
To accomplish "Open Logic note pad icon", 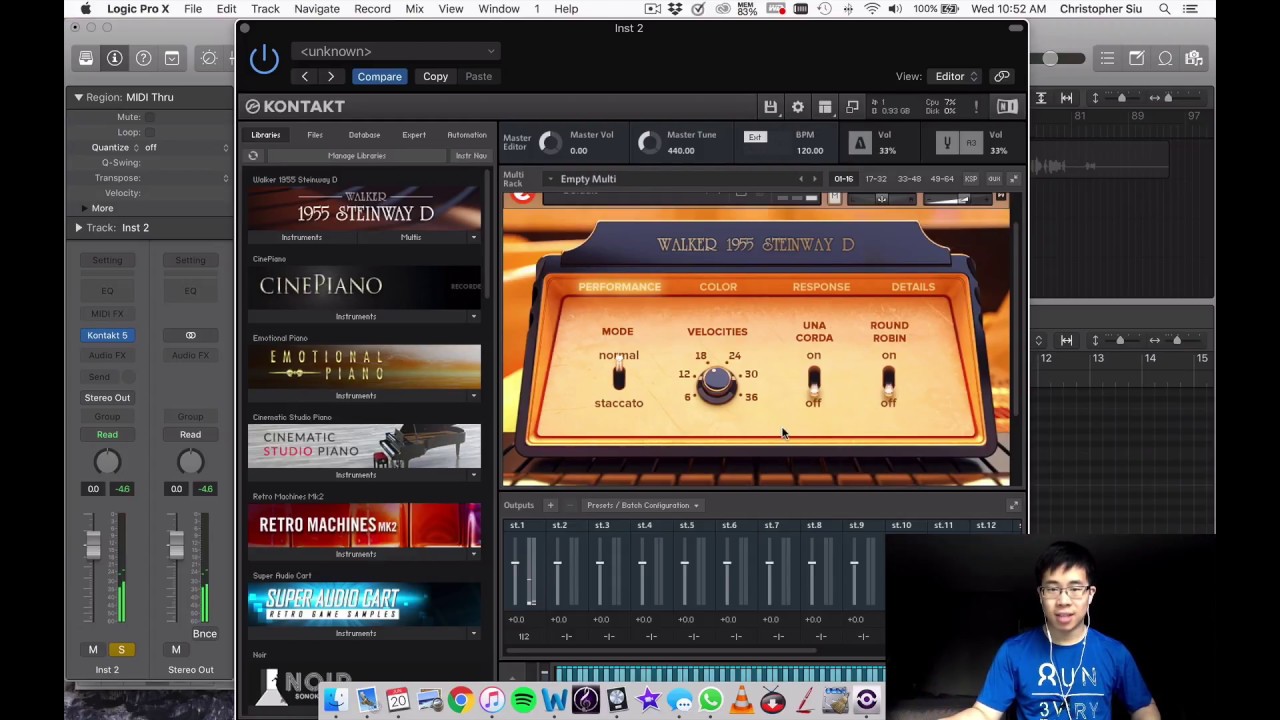I will pyautogui.click(x=1136, y=58).
